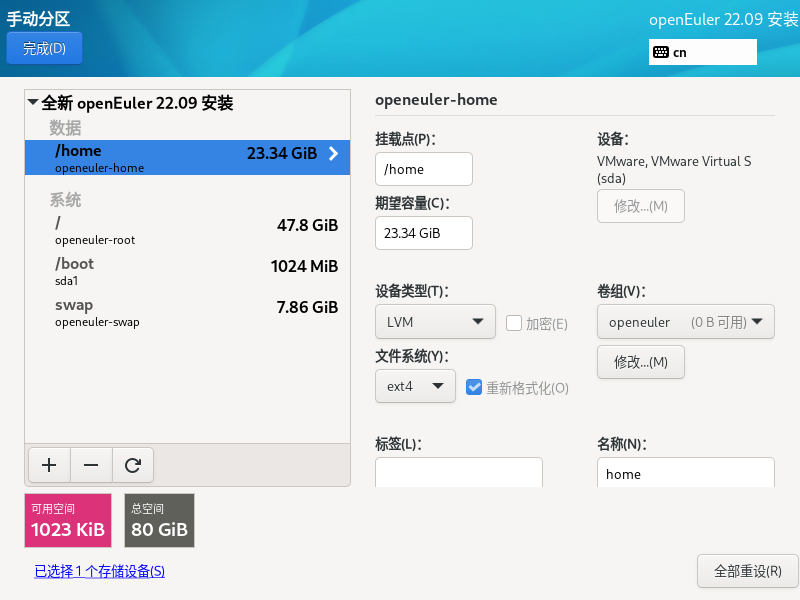
Task: Click the 修改...(M) button under 卷组
Action: pyautogui.click(x=641, y=362)
